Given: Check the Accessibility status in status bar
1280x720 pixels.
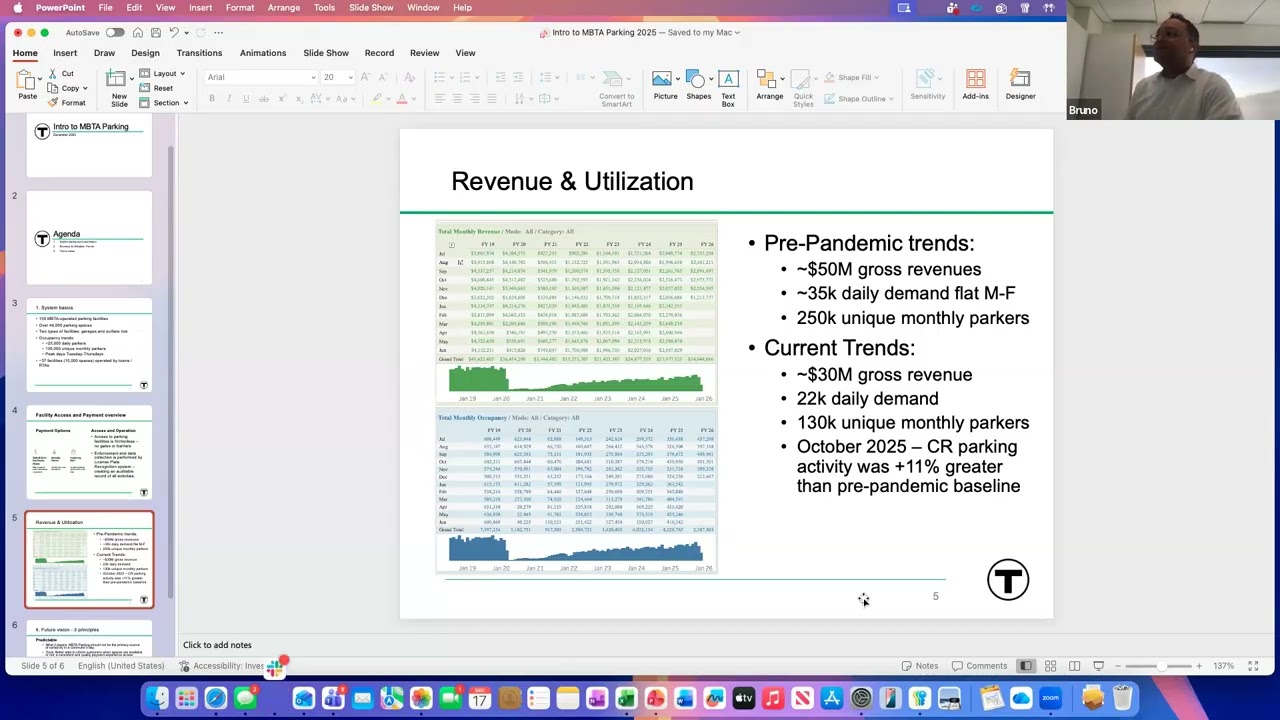Looking at the screenshot, I should [222, 666].
